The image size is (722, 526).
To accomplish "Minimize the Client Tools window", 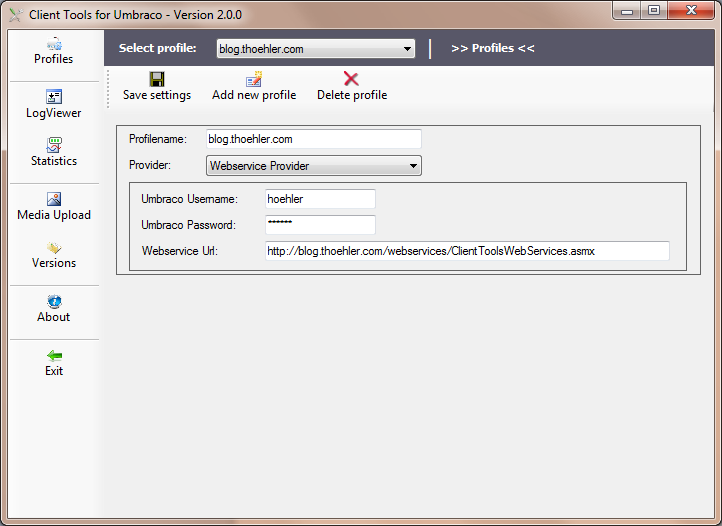I will (x=627, y=11).
